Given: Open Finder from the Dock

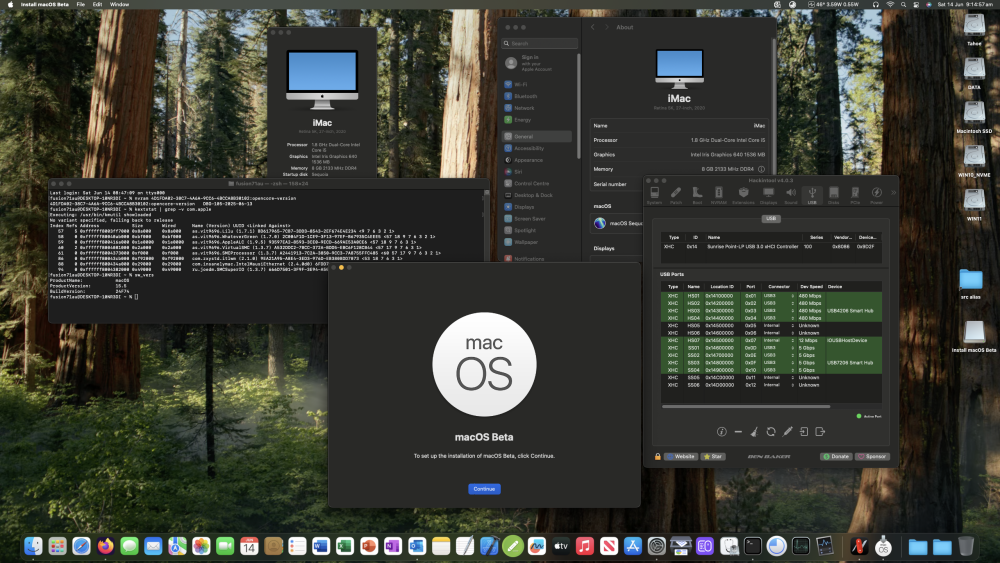Looking at the screenshot, I should (x=33, y=546).
